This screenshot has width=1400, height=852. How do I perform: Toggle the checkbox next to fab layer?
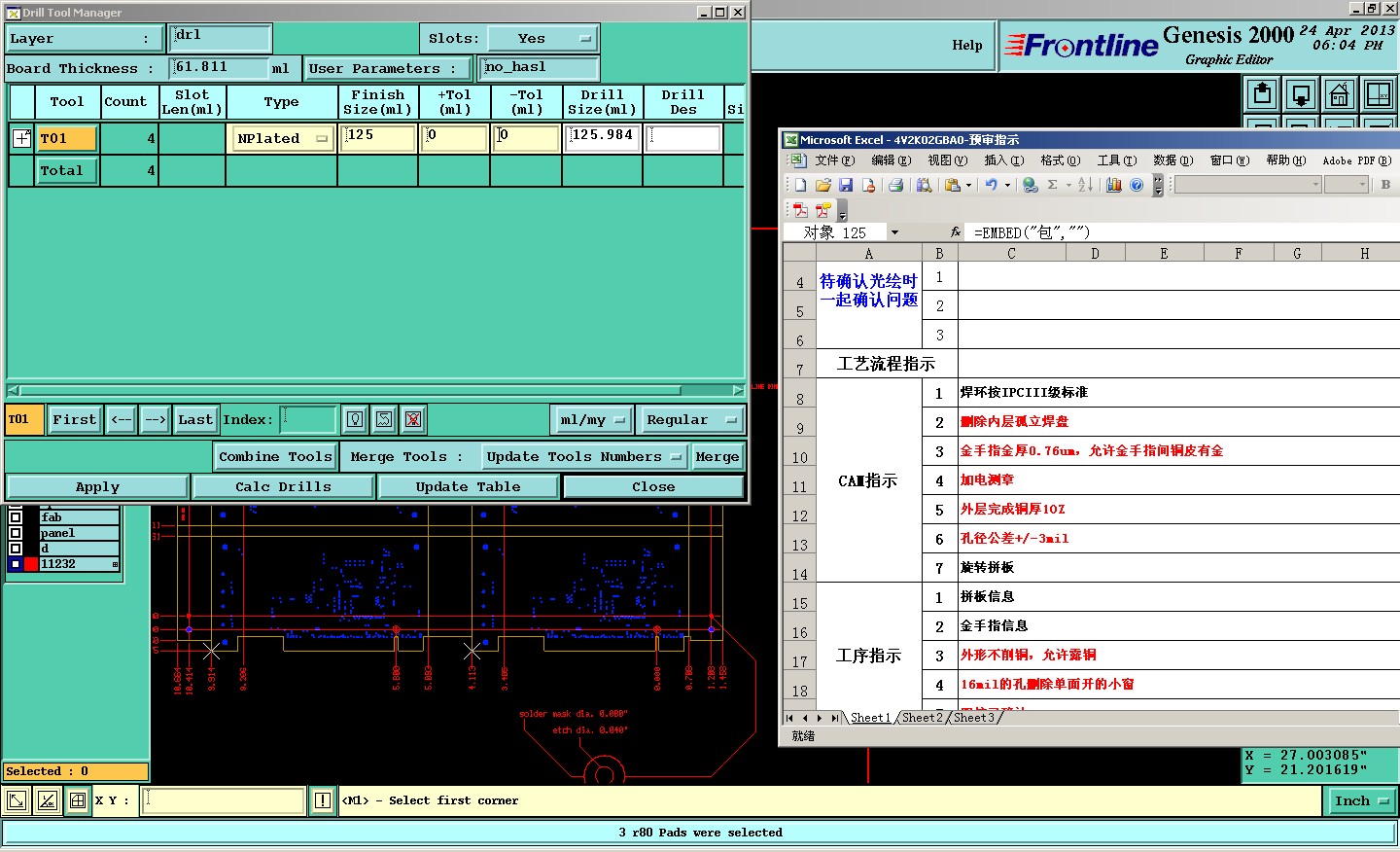(x=16, y=517)
